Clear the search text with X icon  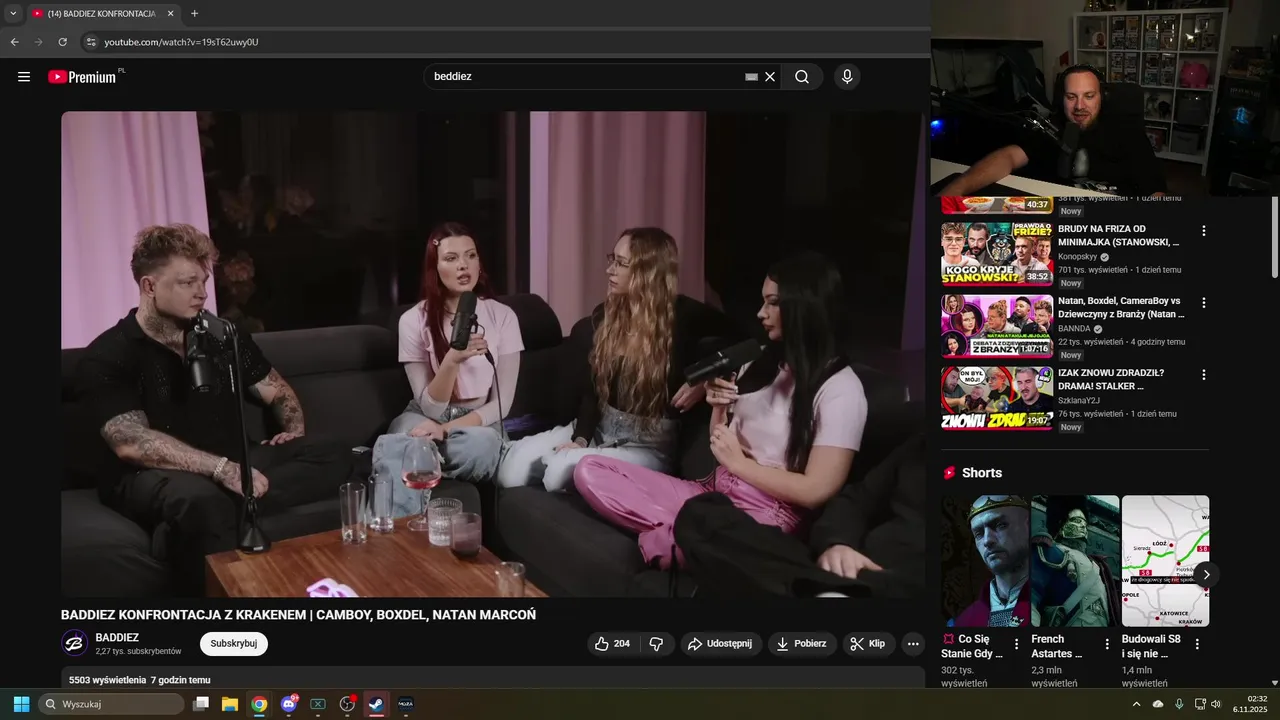click(770, 77)
